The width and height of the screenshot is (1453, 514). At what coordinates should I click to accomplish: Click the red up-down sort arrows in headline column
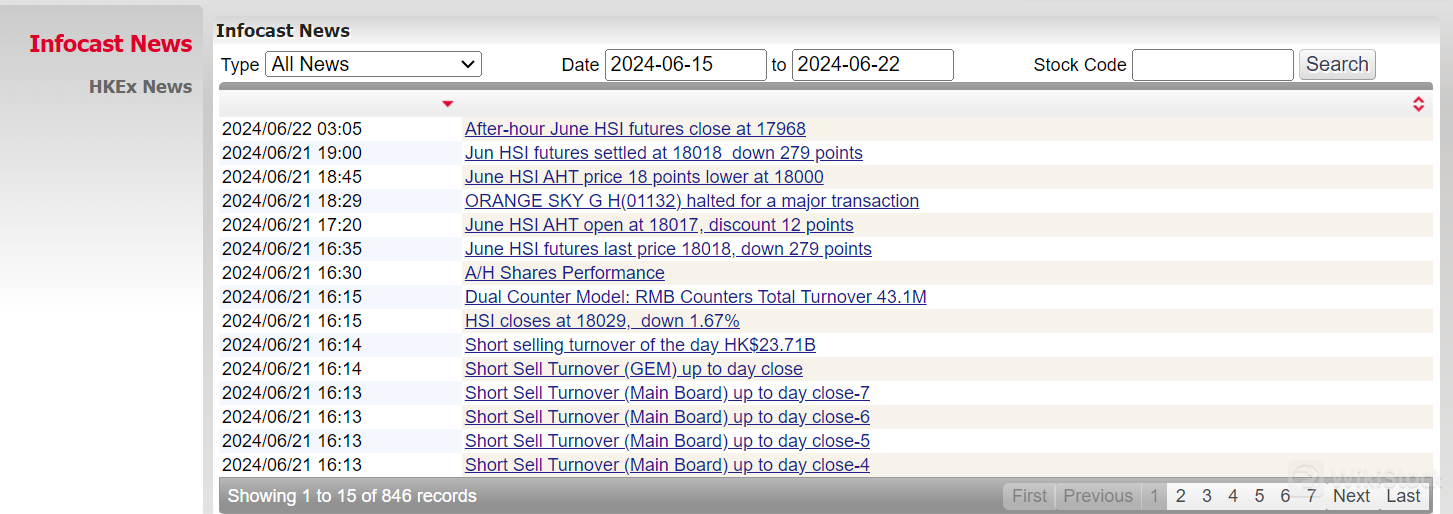pyautogui.click(x=1418, y=104)
